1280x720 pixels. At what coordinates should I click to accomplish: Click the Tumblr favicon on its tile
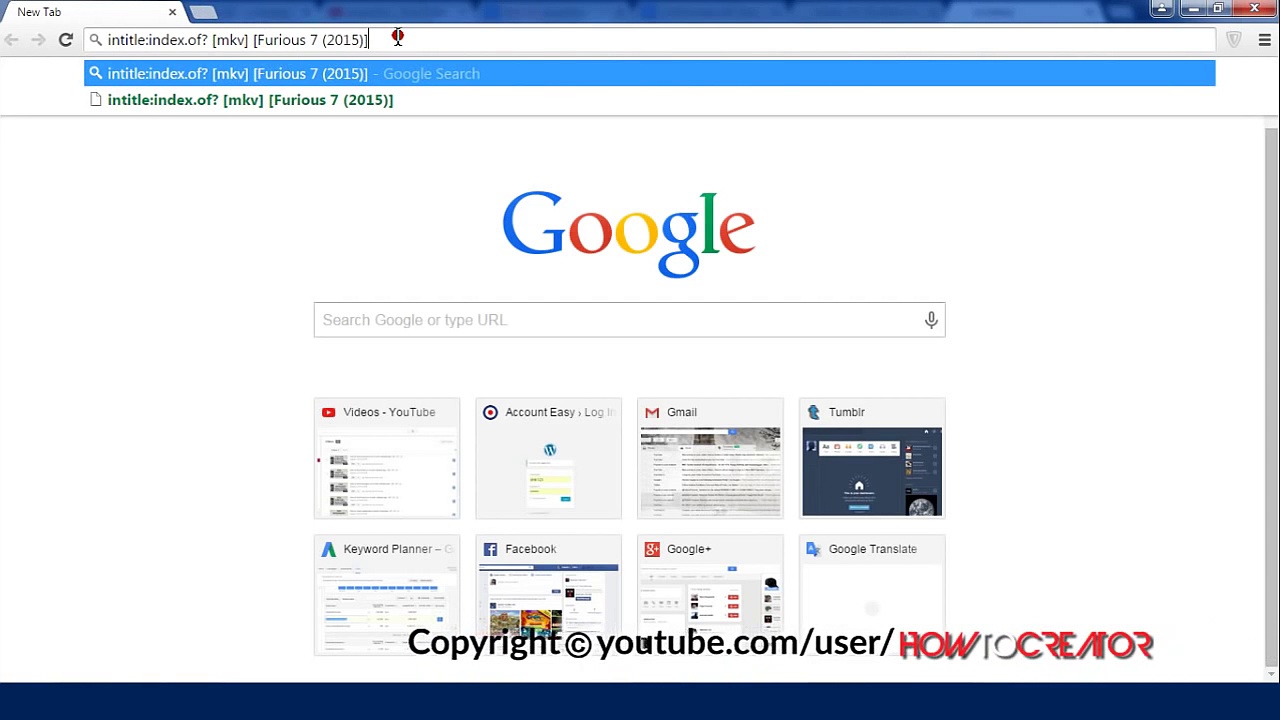[813, 412]
